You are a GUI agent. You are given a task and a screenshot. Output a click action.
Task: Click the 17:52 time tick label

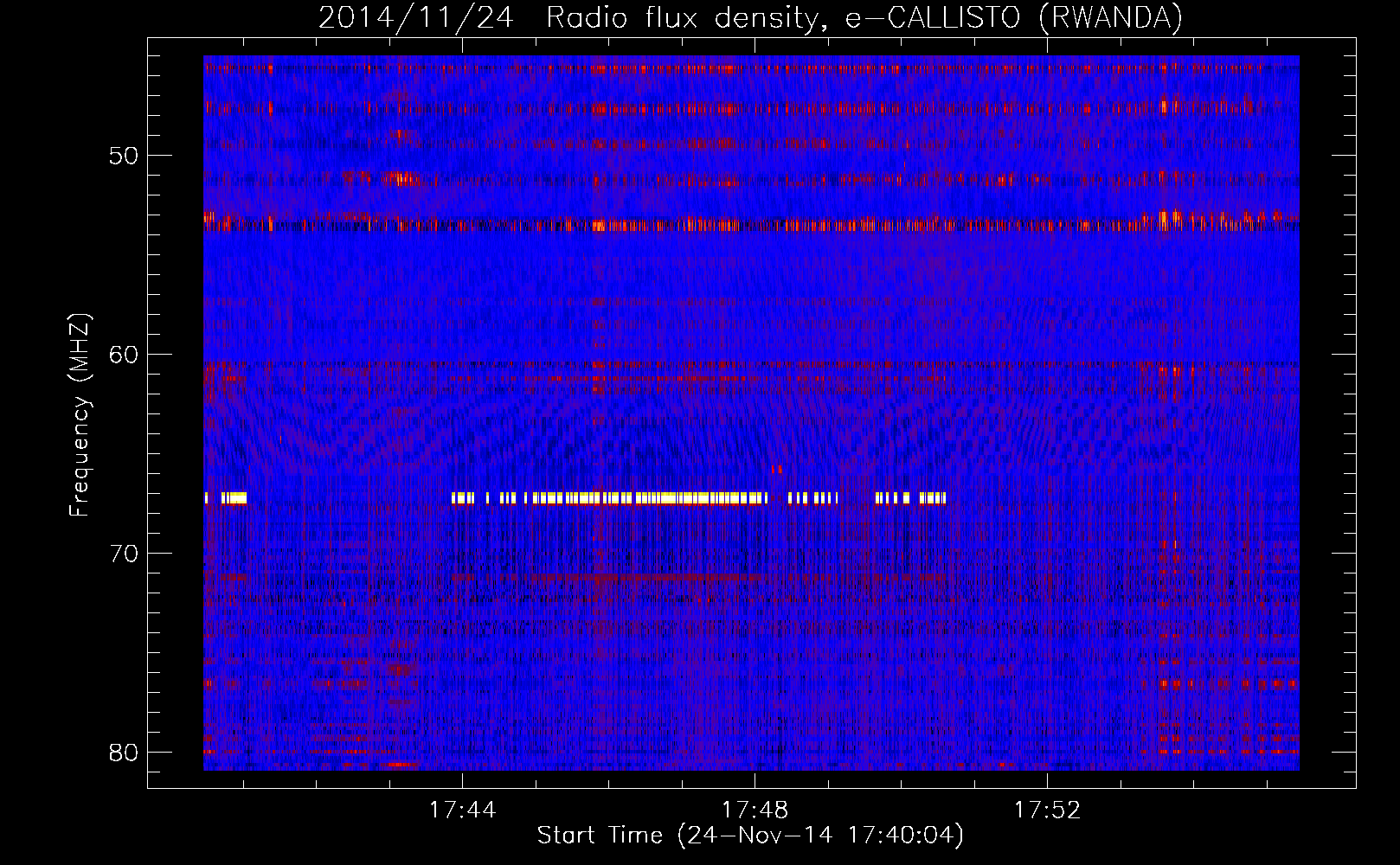[x=1047, y=811]
